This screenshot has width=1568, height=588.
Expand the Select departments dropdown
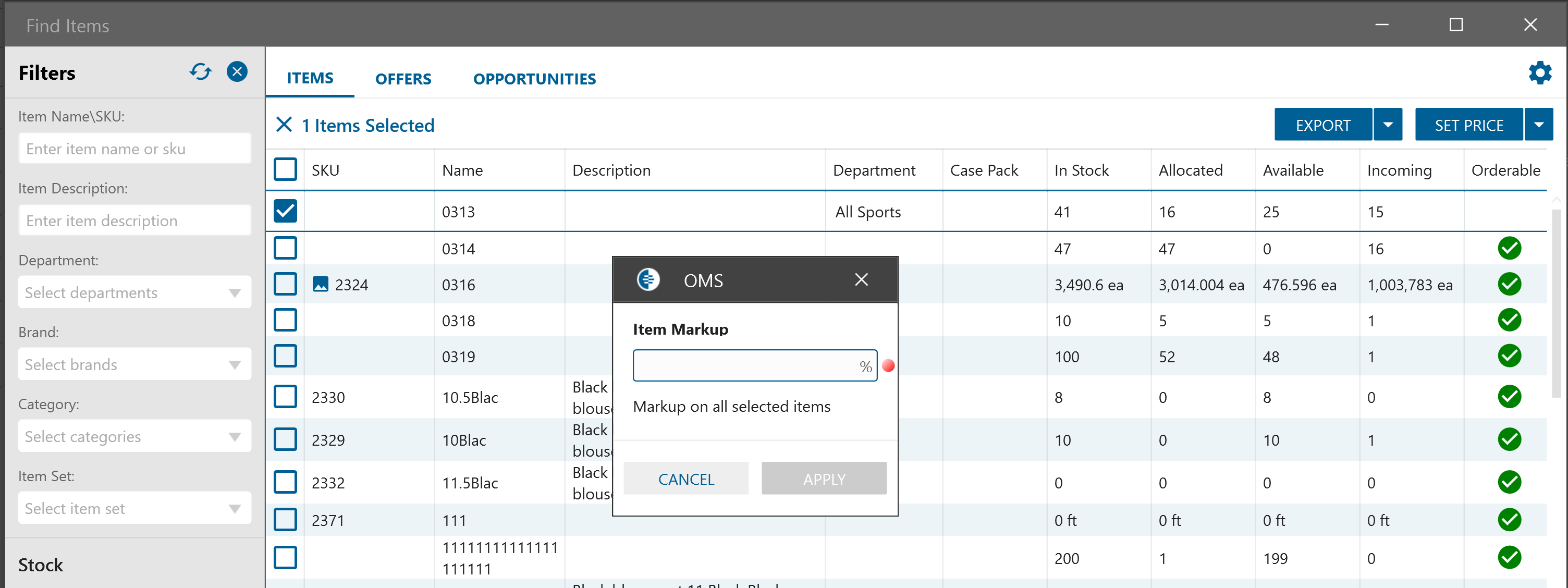pos(134,293)
